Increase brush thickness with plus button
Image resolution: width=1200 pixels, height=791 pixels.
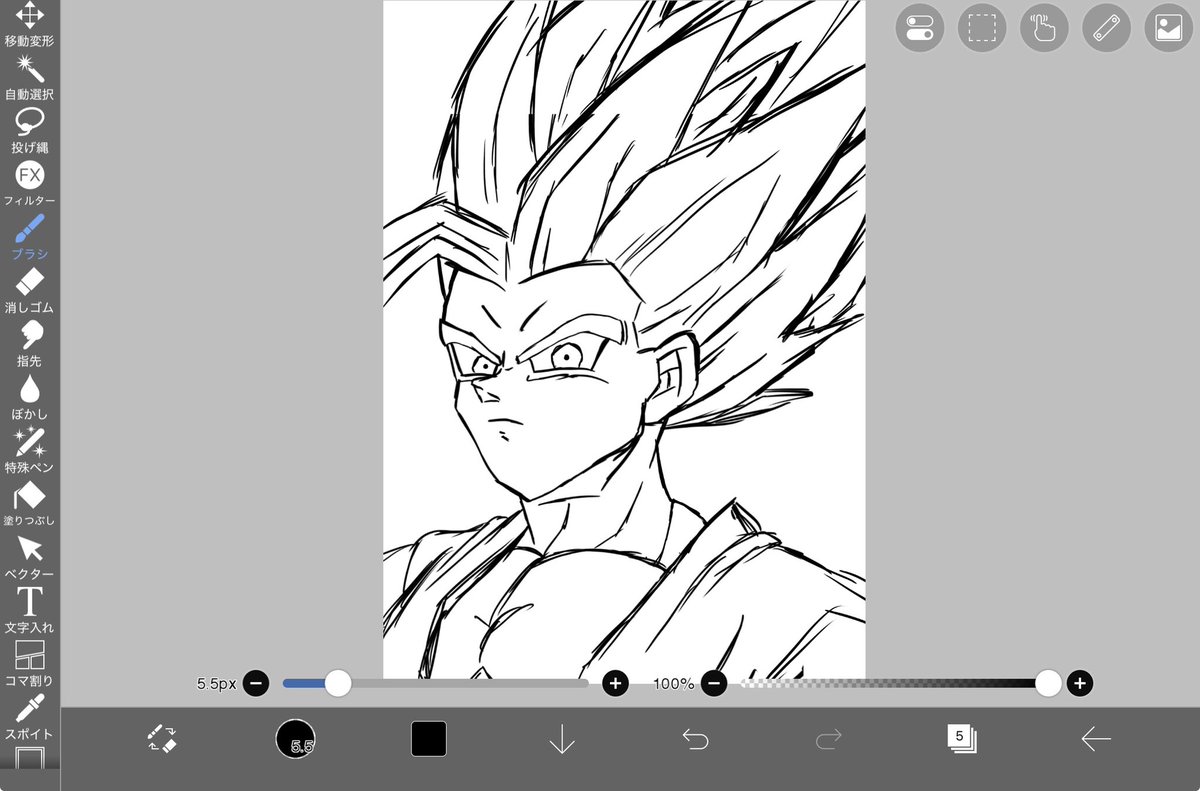click(615, 684)
